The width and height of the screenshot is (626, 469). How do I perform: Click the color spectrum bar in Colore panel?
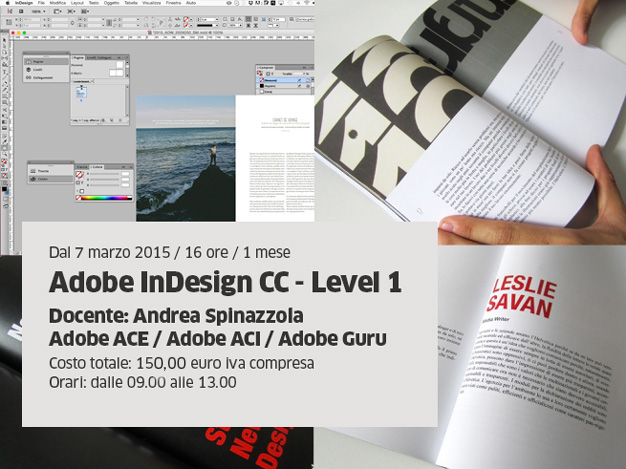click(x=106, y=198)
